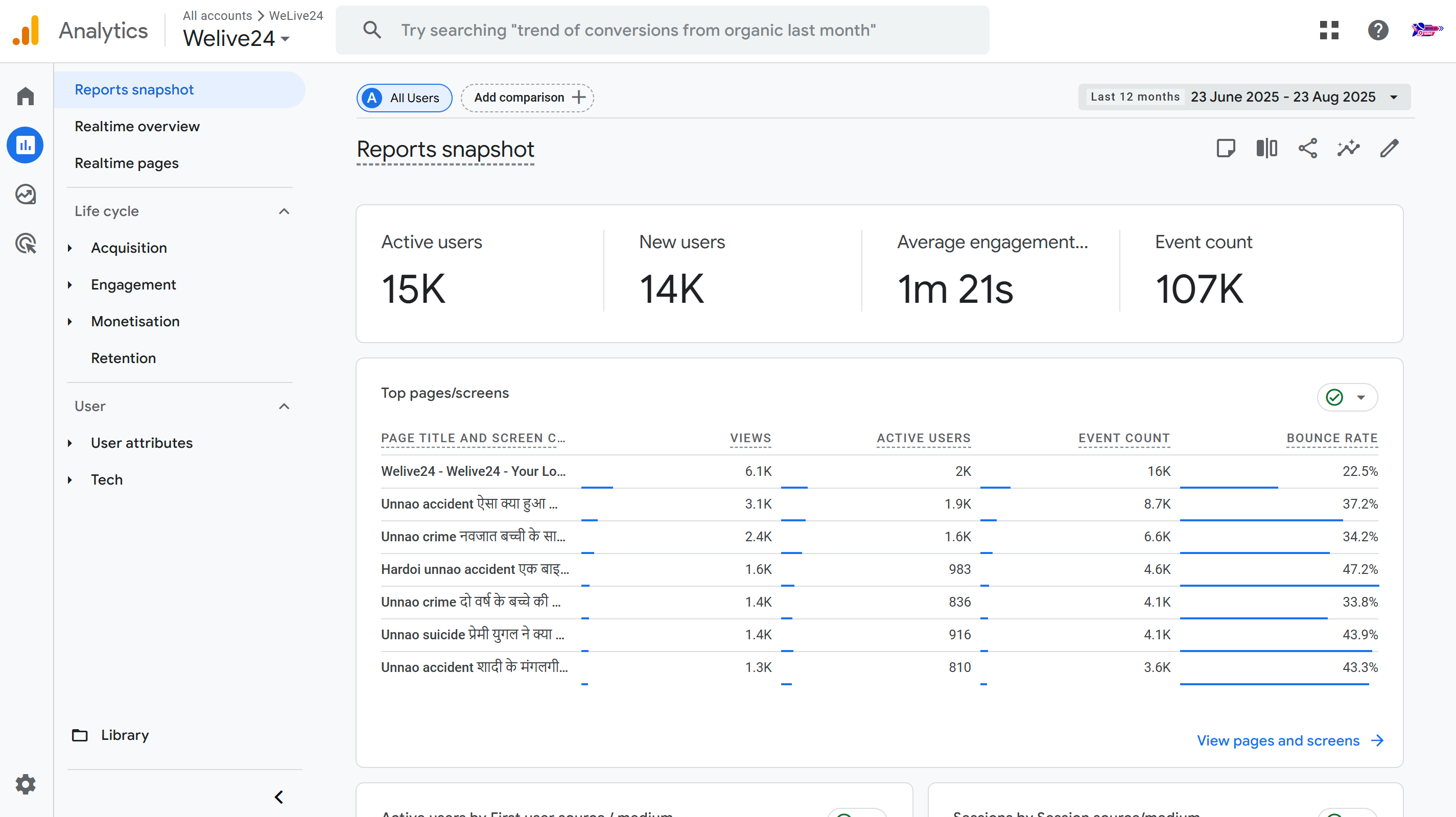Follow the View pages and screens link
Image resolution: width=1456 pixels, height=817 pixels.
pos(1278,740)
